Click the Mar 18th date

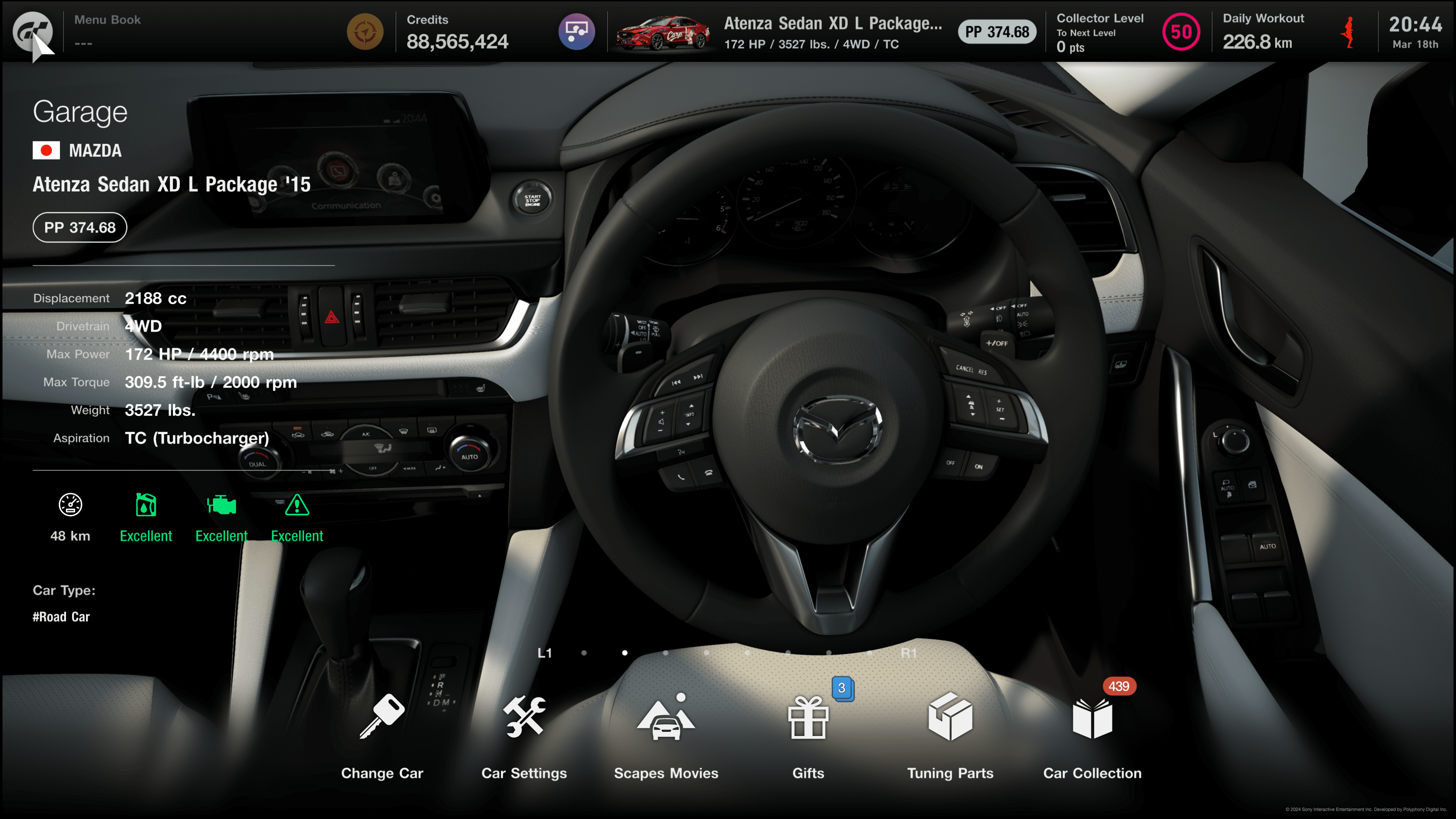(1415, 44)
